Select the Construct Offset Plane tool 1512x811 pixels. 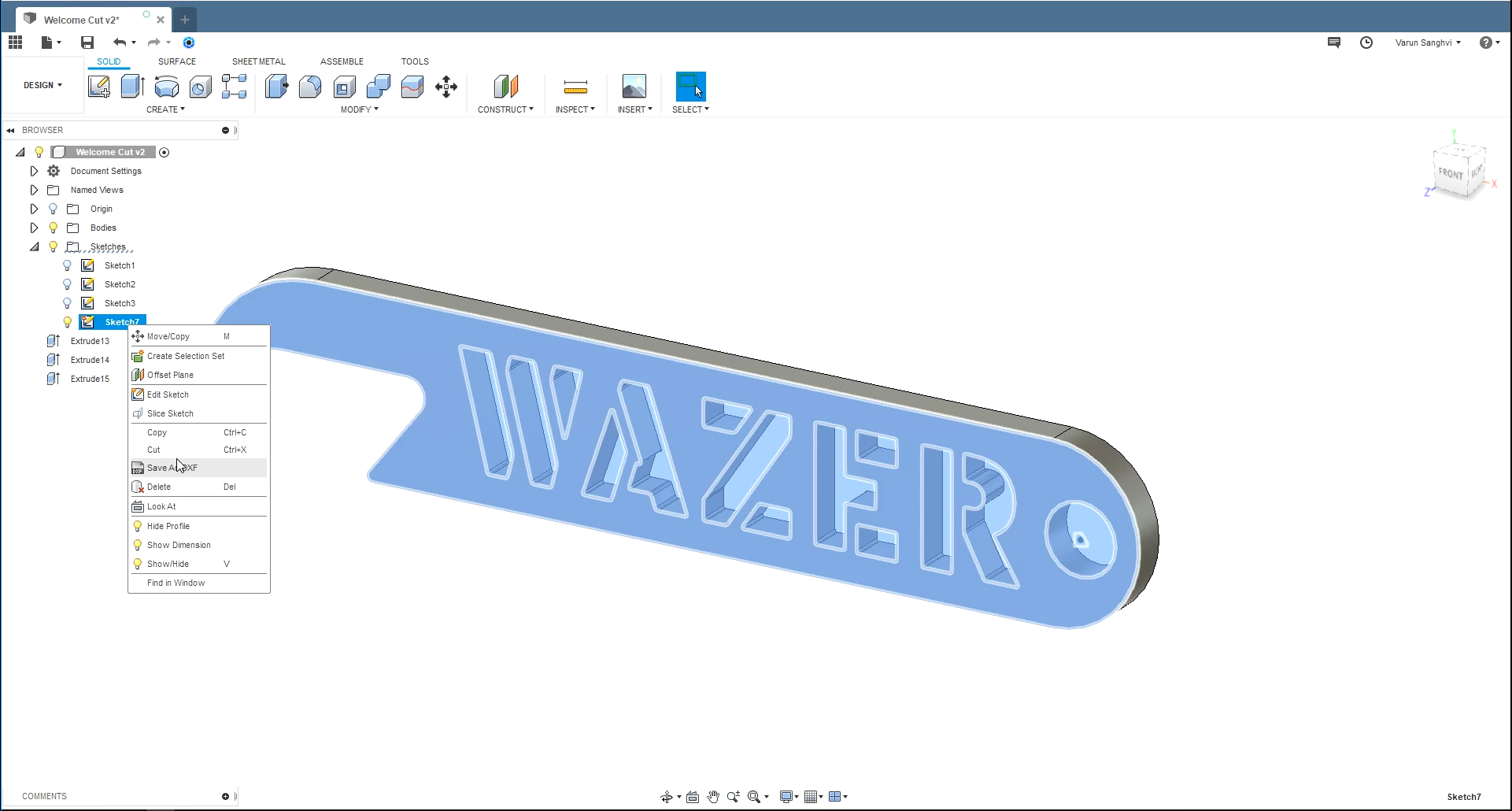(x=506, y=87)
